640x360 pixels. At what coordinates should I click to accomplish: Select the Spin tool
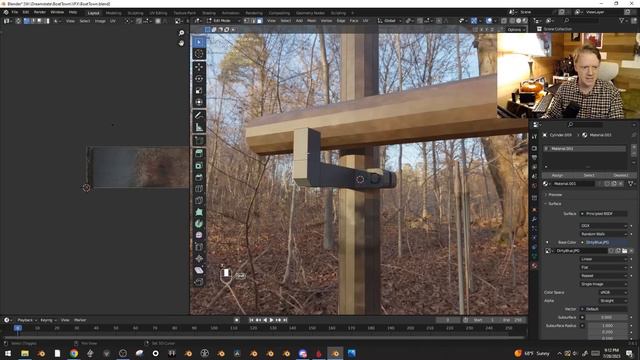tap(199, 224)
